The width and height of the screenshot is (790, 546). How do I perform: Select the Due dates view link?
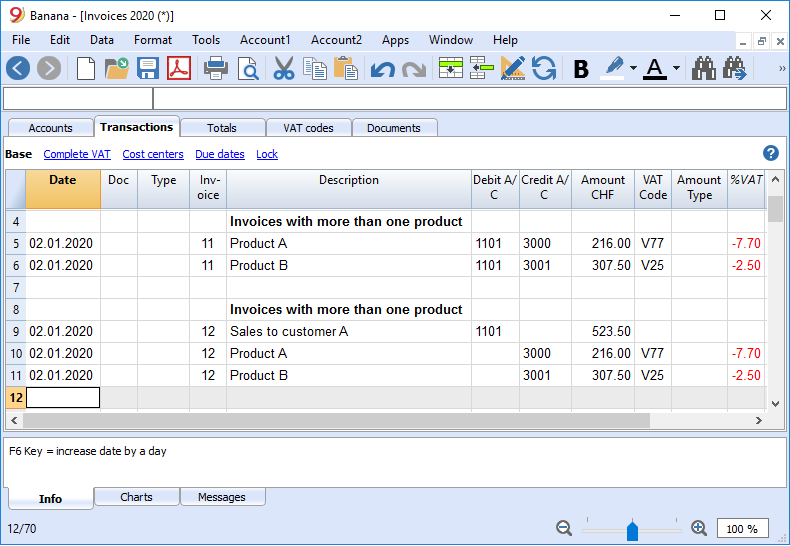(x=220, y=154)
